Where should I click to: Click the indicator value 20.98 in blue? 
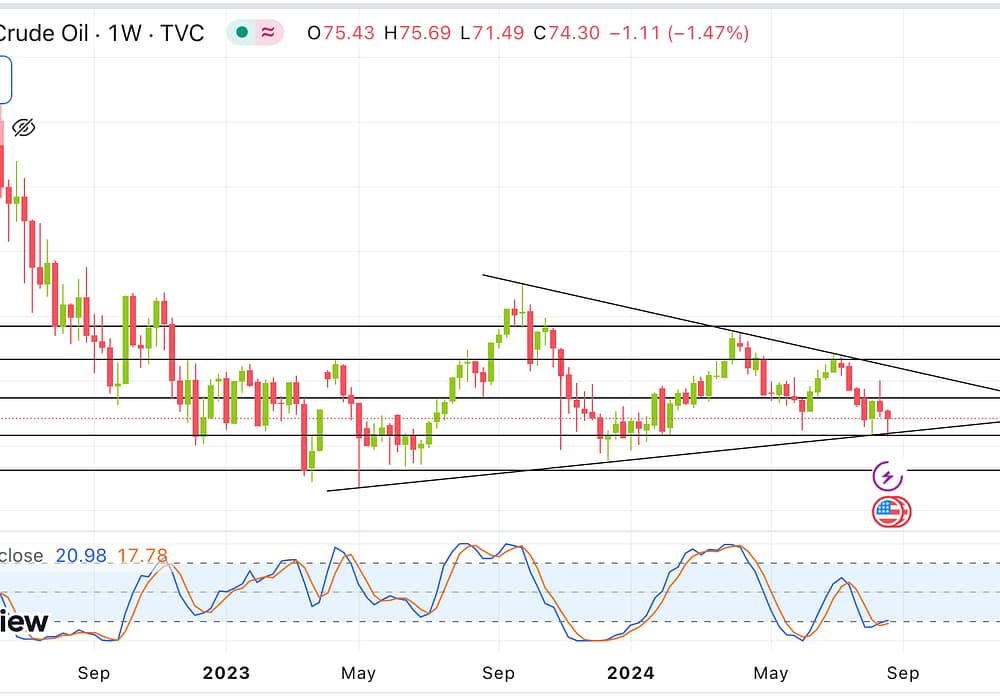(x=82, y=556)
